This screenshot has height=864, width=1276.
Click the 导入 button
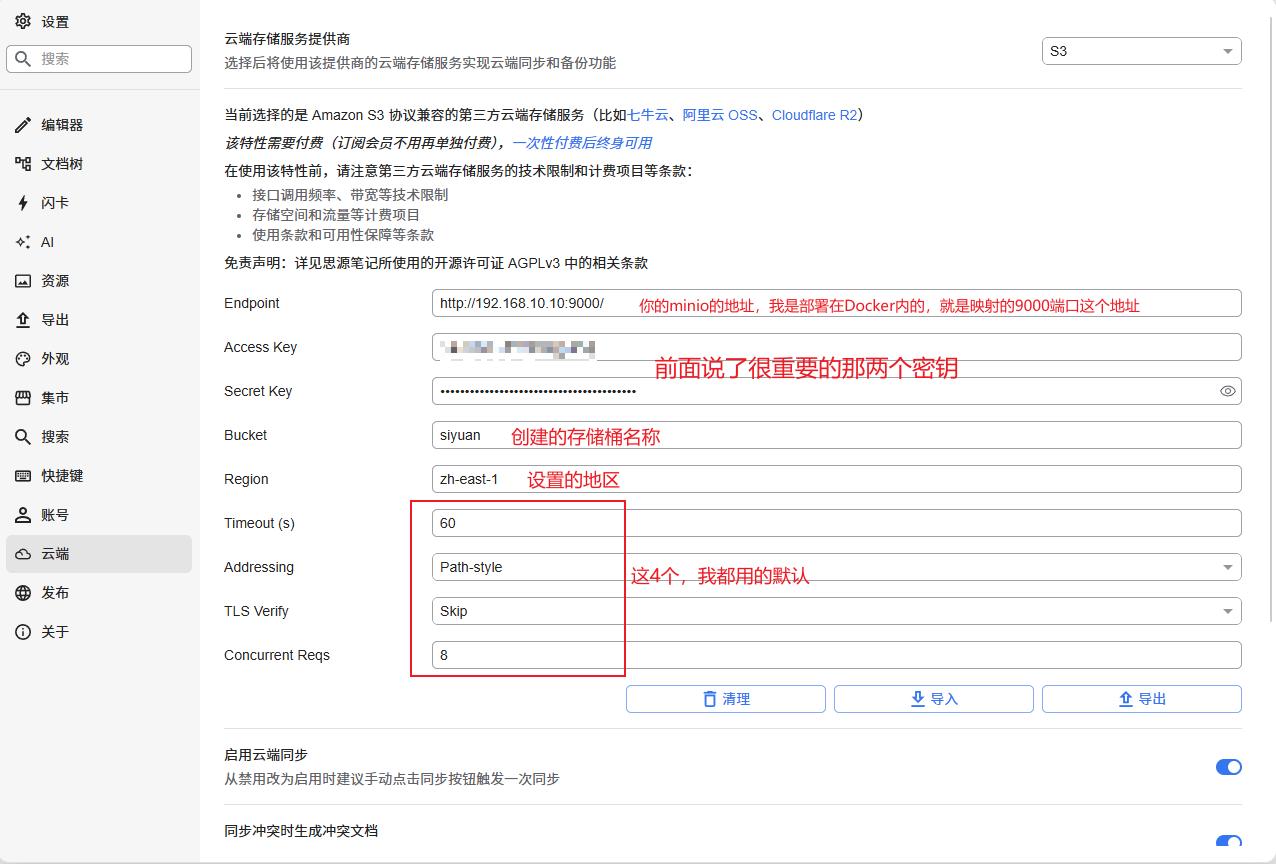934,699
